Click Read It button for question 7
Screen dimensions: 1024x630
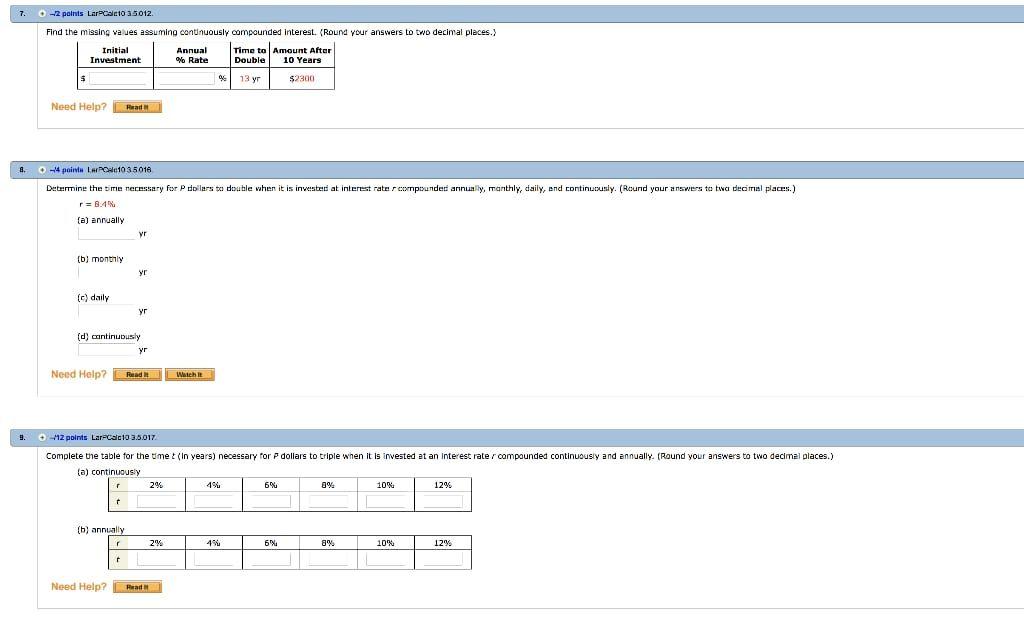tap(137, 107)
